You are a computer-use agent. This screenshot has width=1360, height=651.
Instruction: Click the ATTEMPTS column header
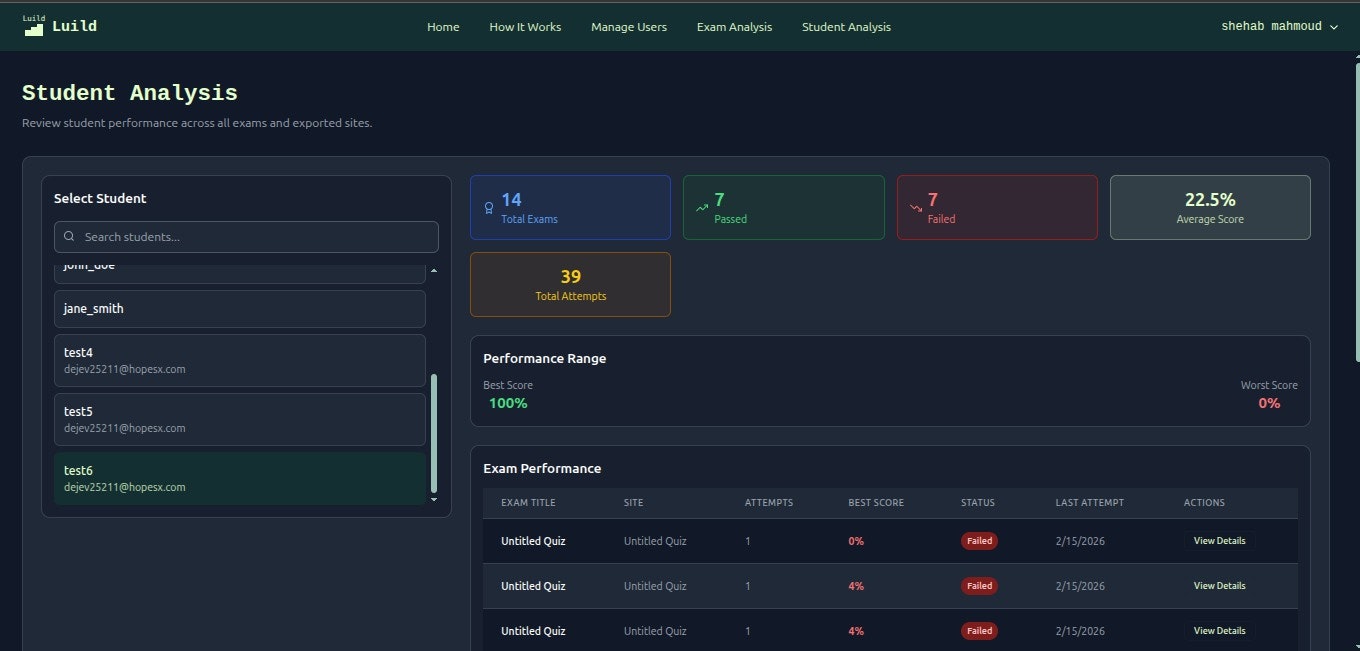[x=769, y=503]
